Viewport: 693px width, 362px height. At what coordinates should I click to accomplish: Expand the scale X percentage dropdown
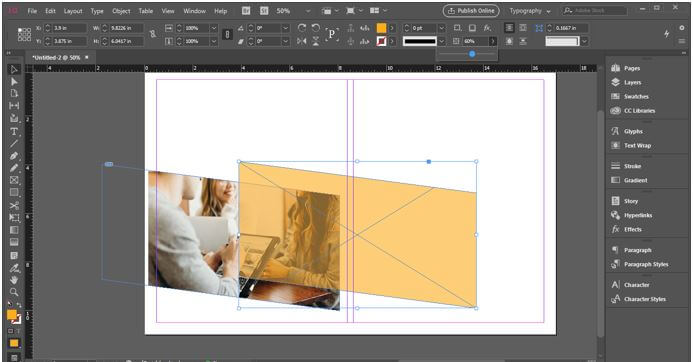click(213, 28)
